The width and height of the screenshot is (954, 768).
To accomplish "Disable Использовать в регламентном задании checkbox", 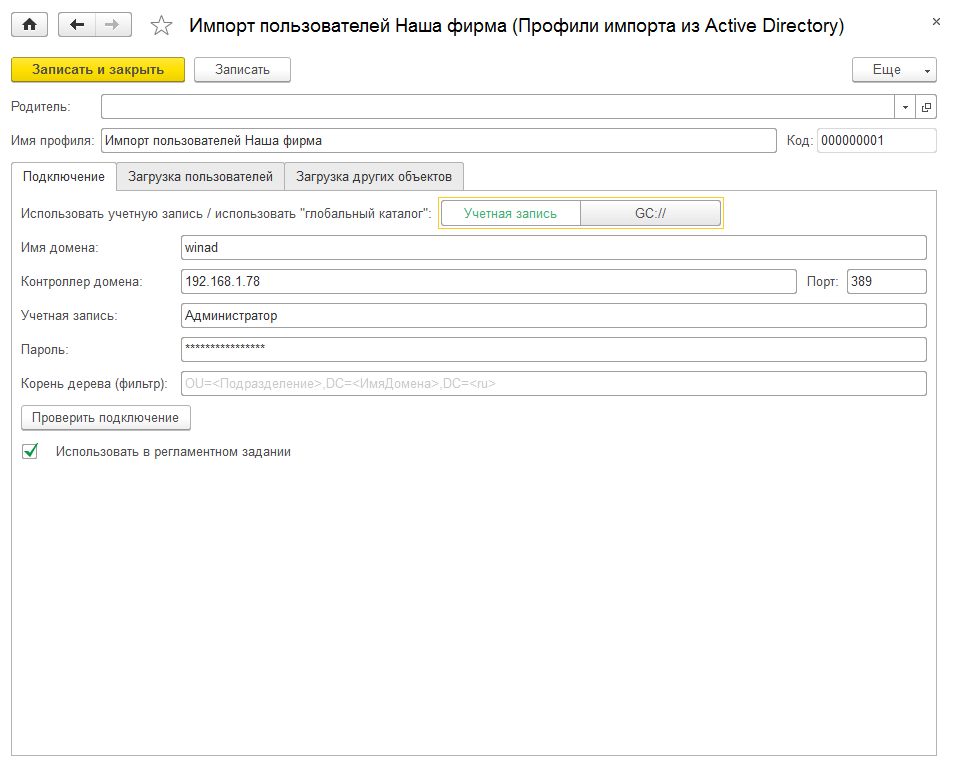I will point(30,451).
